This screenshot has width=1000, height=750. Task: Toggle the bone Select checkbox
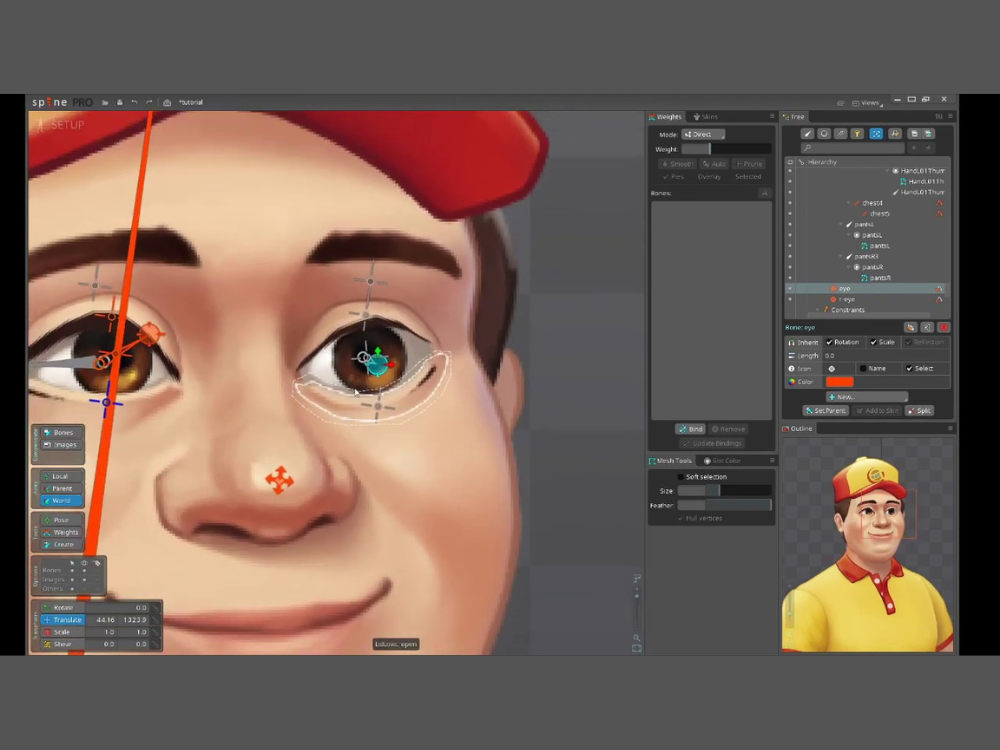tap(920, 368)
